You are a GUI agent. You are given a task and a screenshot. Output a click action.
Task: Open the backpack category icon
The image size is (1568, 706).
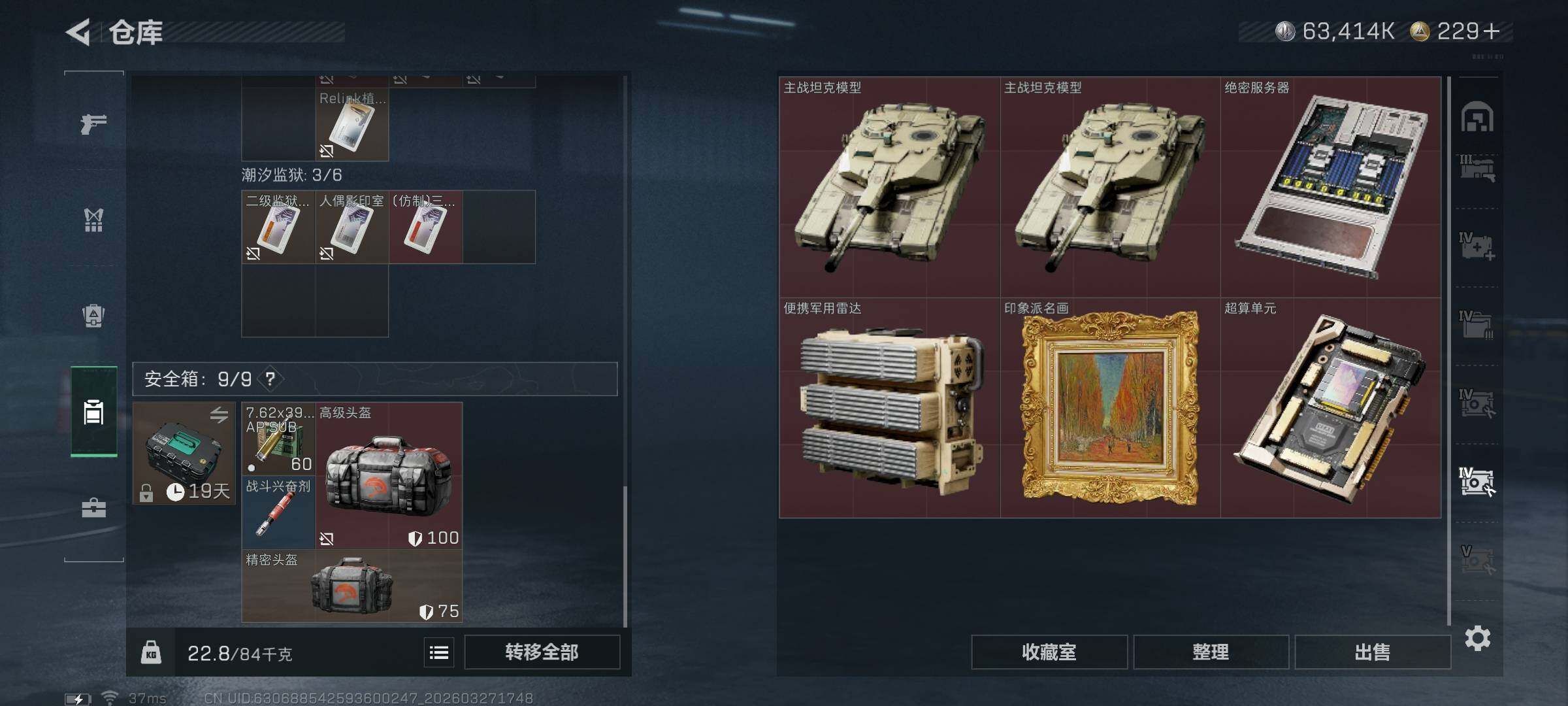(93, 315)
